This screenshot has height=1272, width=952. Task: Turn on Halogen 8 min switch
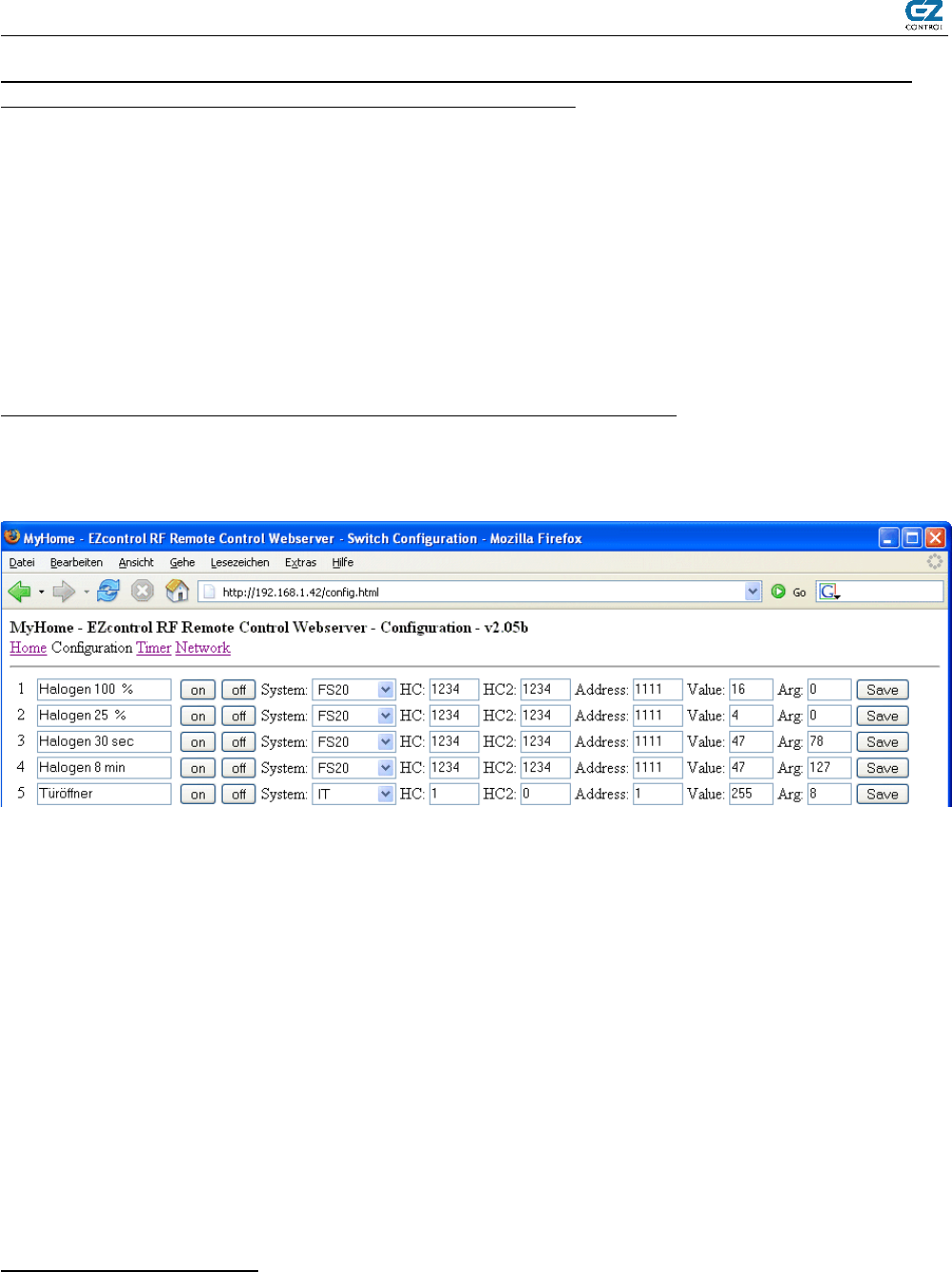[x=198, y=768]
